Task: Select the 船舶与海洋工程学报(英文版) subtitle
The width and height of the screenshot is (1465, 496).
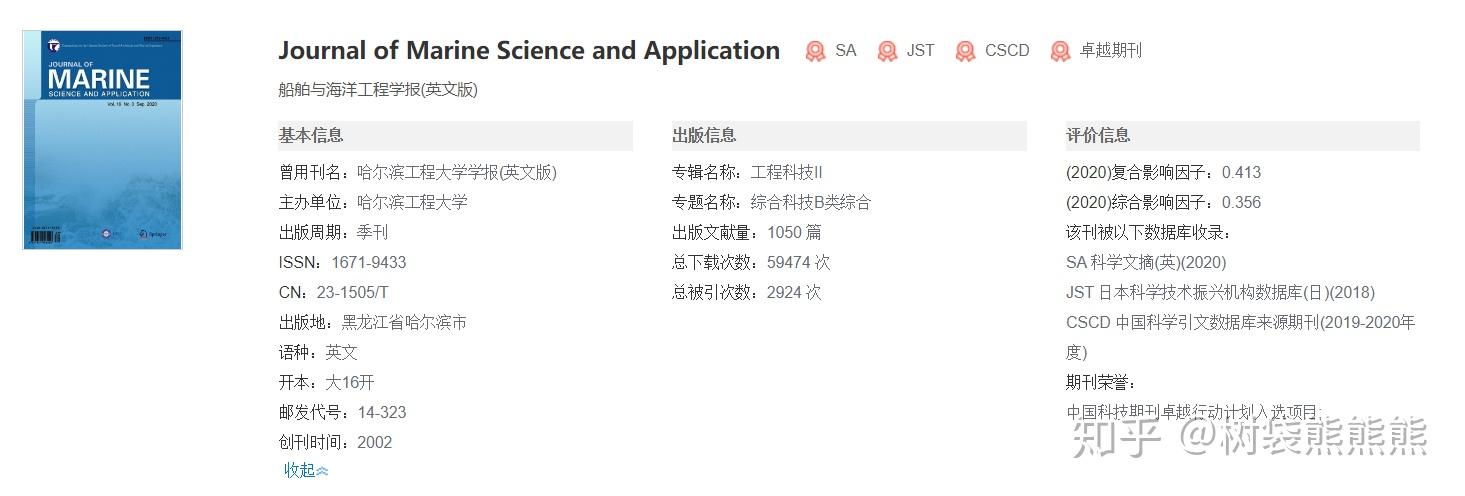Action: [378, 90]
